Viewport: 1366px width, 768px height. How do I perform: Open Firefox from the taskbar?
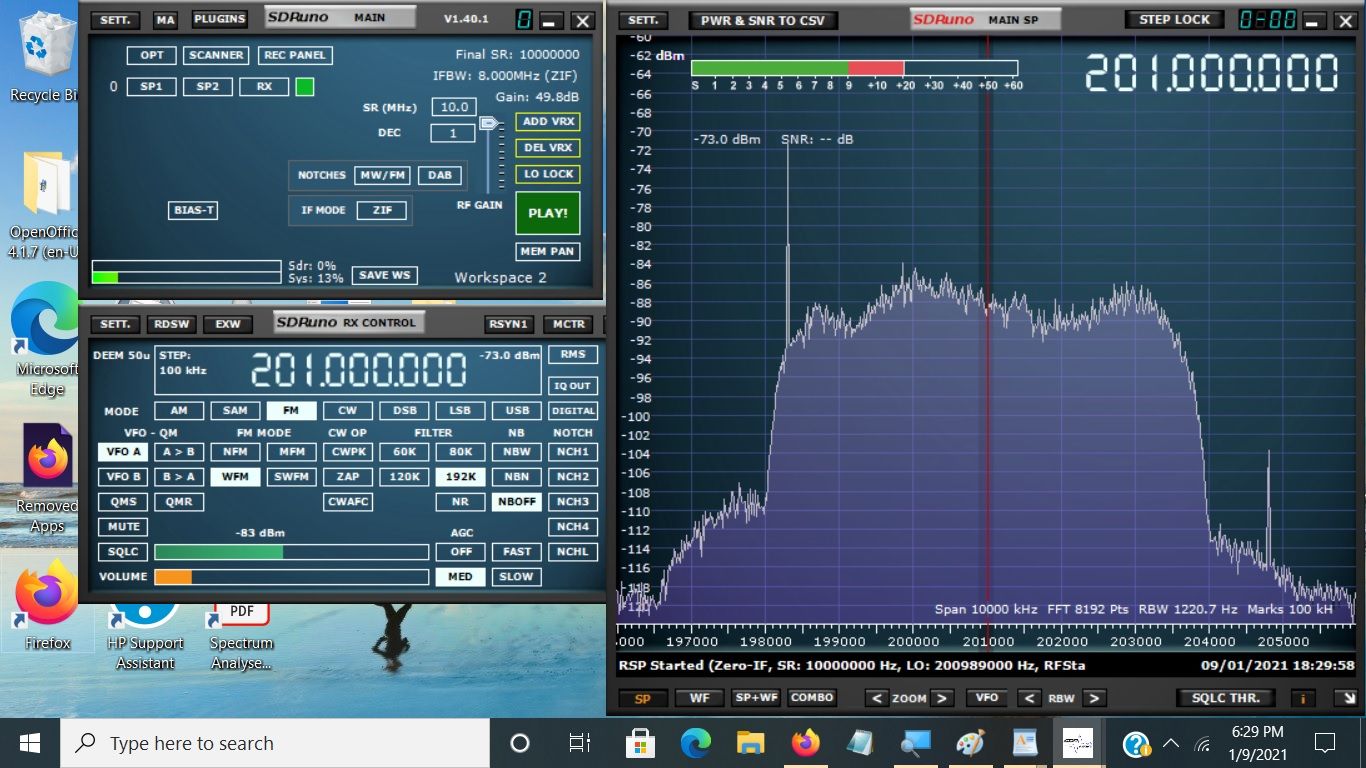pos(805,743)
